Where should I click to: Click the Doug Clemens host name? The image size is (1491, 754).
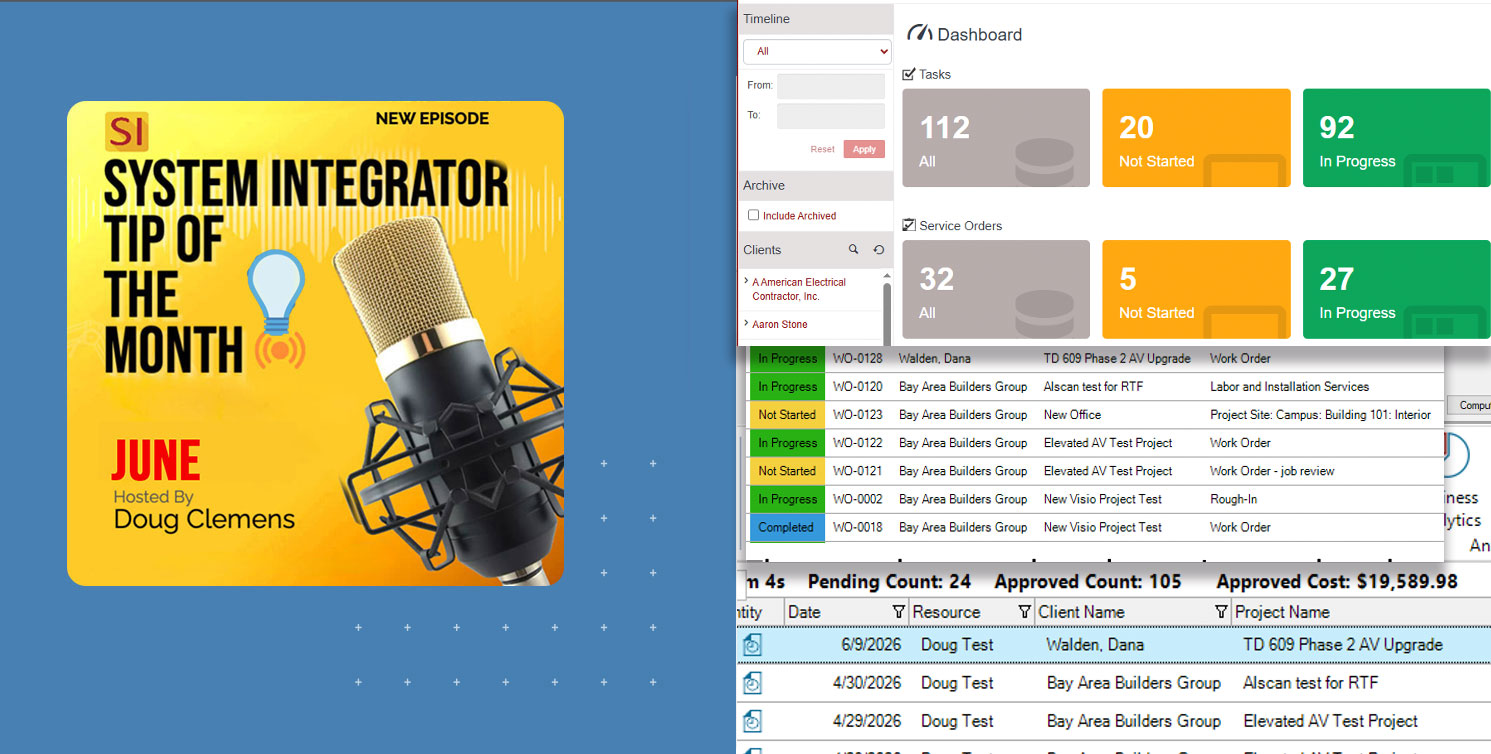click(x=204, y=519)
